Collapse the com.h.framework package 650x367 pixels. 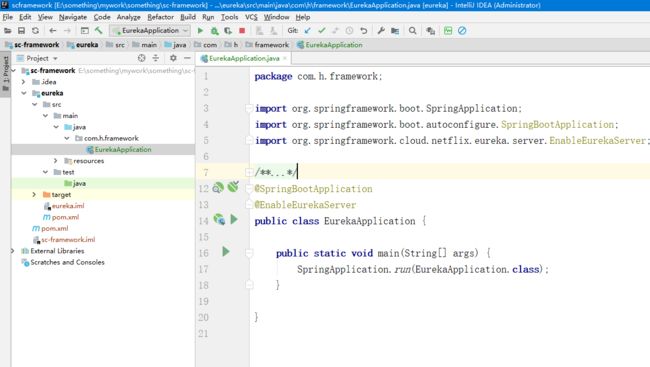tap(67, 139)
